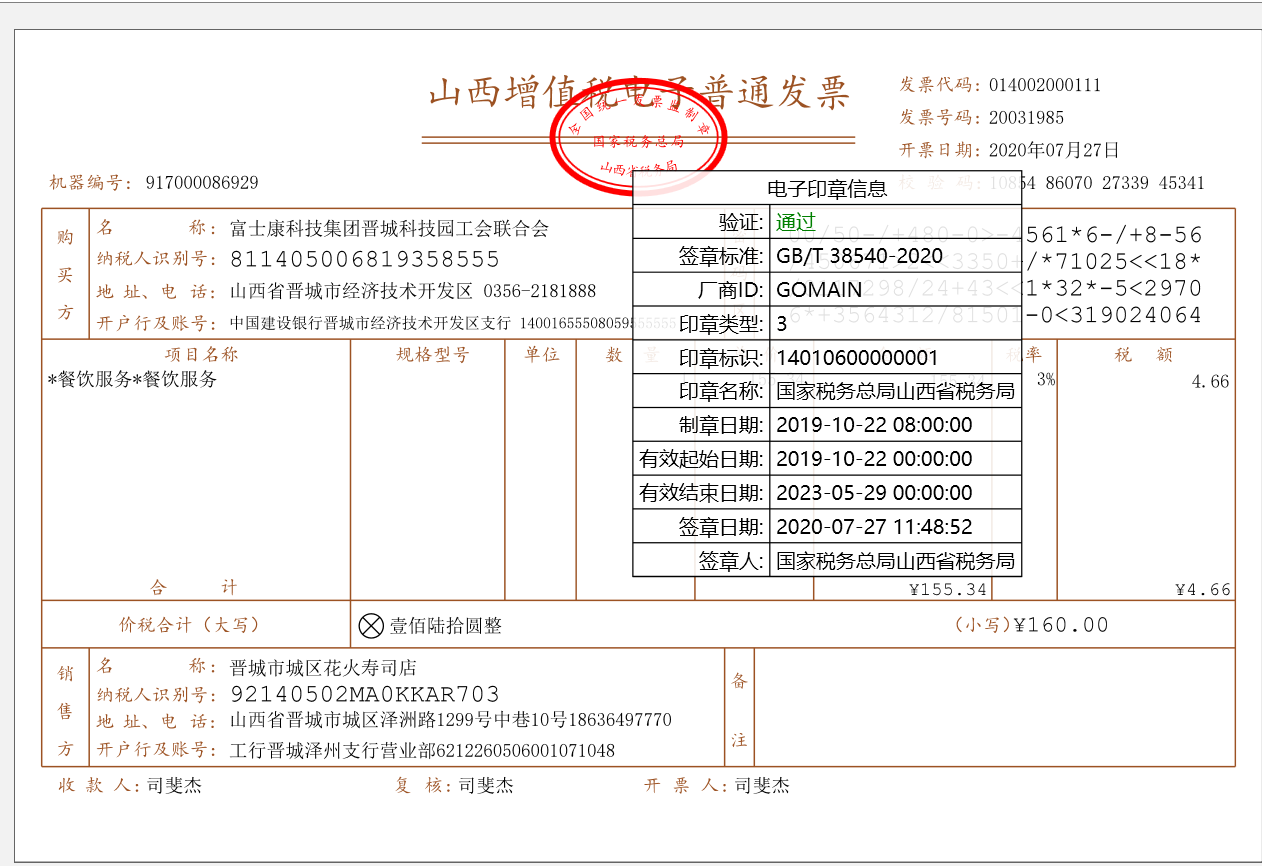This screenshot has height=866, width=1262.
Task: Select the signer name in 签章人 row
Action: pos(896,561)
